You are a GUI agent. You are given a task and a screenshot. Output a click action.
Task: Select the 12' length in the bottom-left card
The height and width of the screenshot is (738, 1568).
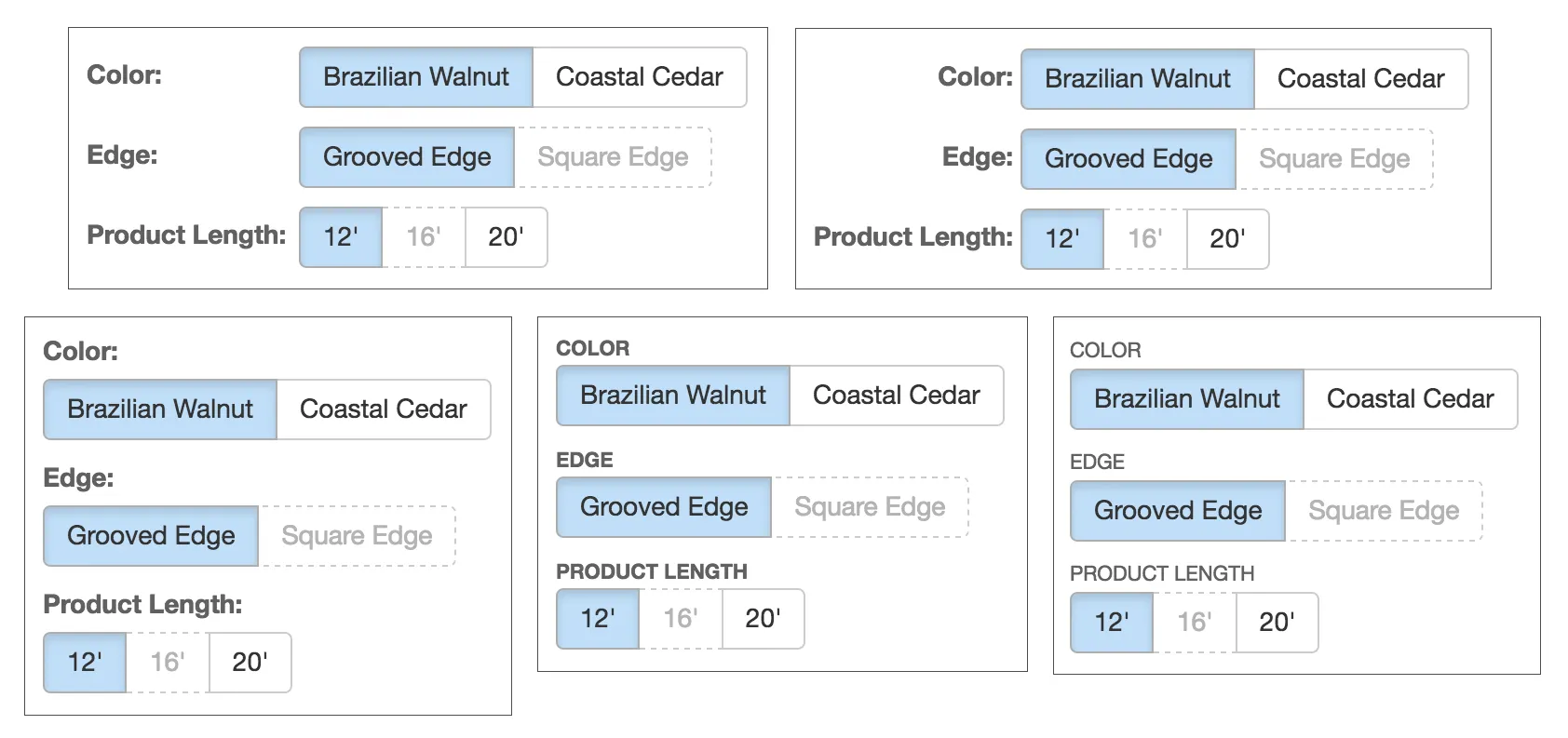point(84,662)
